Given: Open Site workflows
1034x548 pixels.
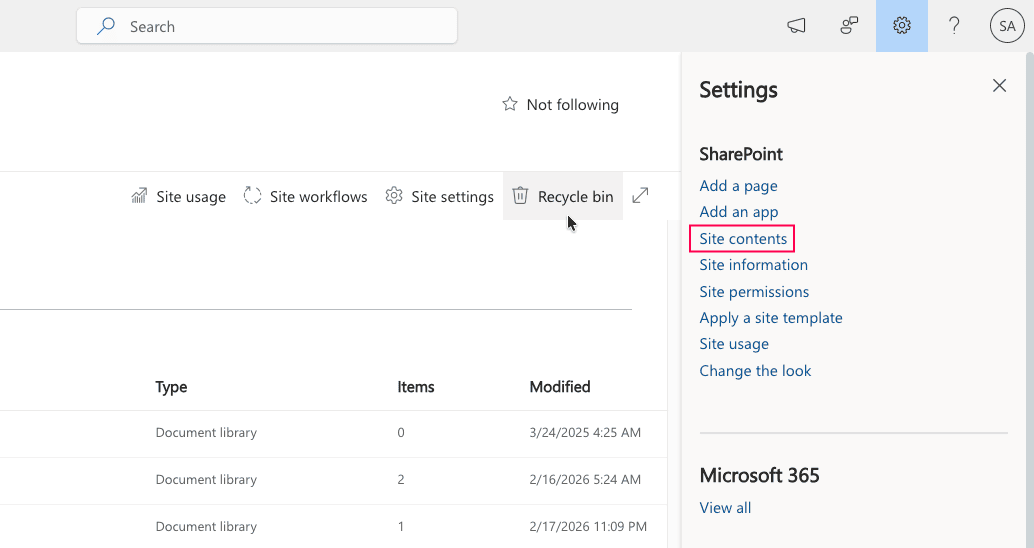Looking at the screenshot, I should coord(305,197).
